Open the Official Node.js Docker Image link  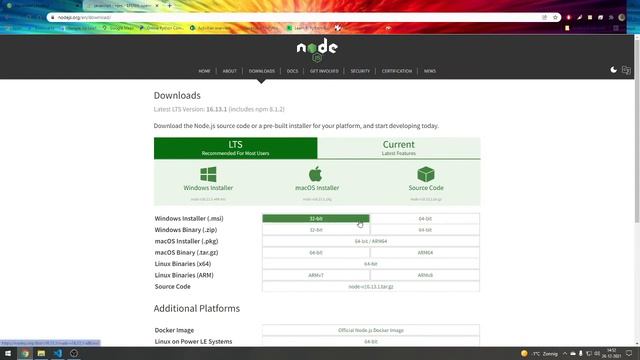[371, 330]
